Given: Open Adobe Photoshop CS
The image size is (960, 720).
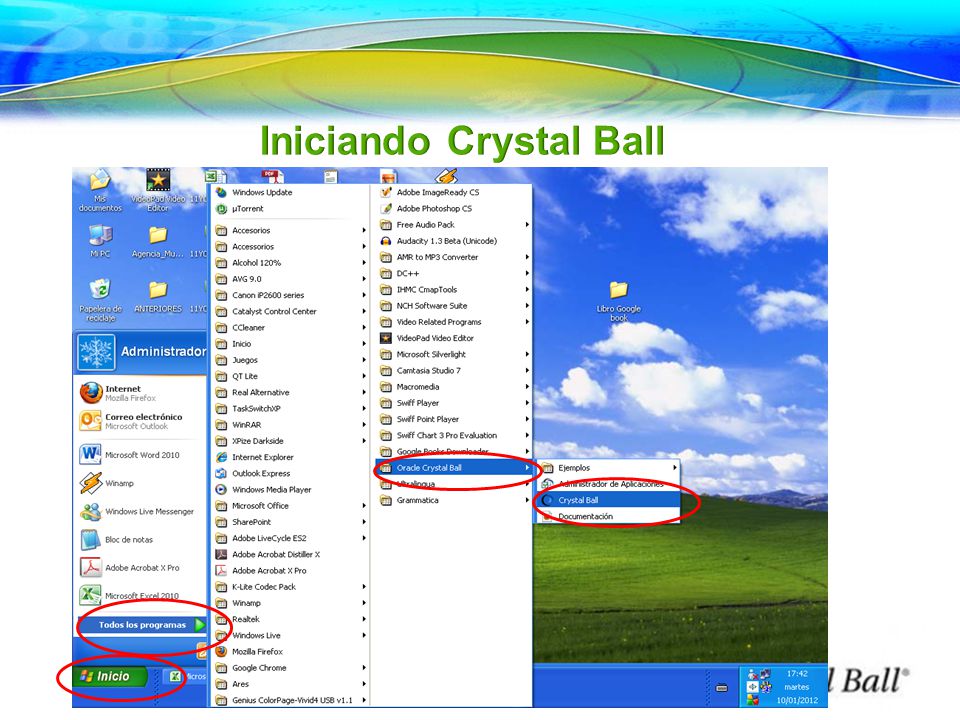Looking at the screenshot, I should 454,209.
